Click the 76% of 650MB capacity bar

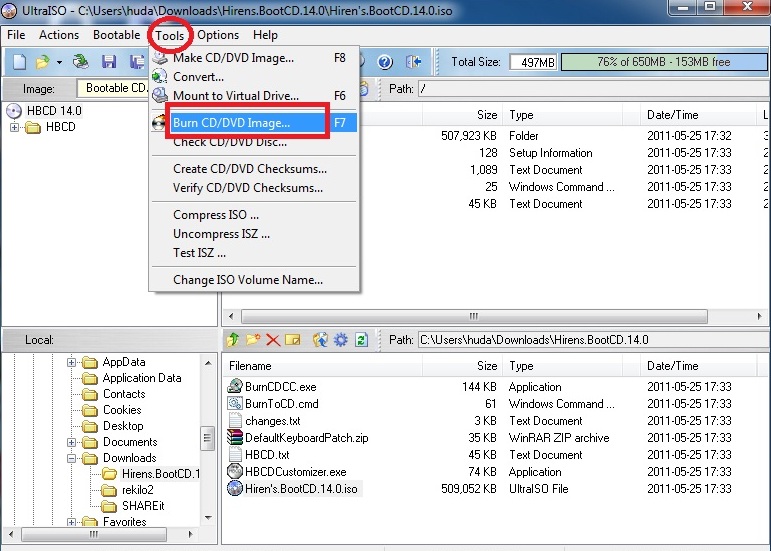click(x=664, y=62)
